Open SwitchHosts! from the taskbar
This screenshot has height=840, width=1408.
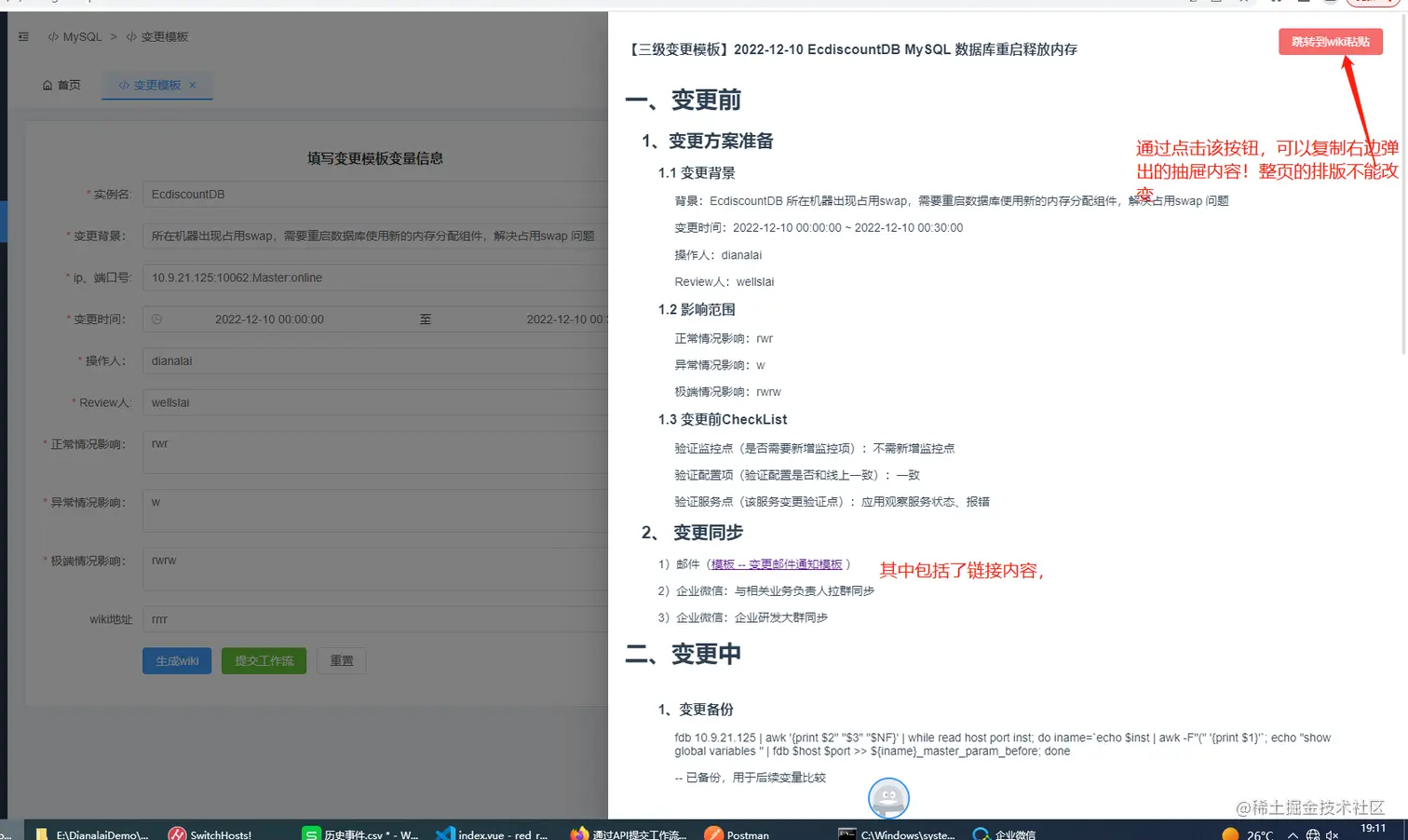point(210,833)
